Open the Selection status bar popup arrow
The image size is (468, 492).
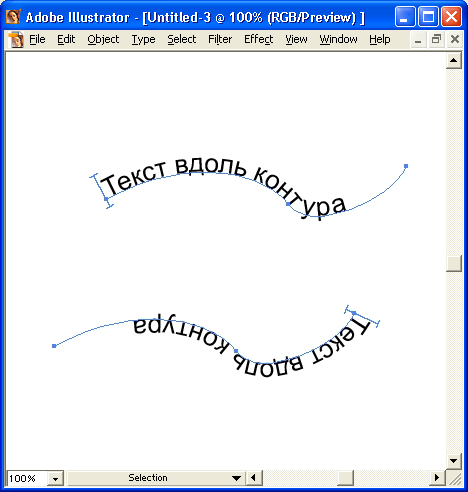click(236, 478)
